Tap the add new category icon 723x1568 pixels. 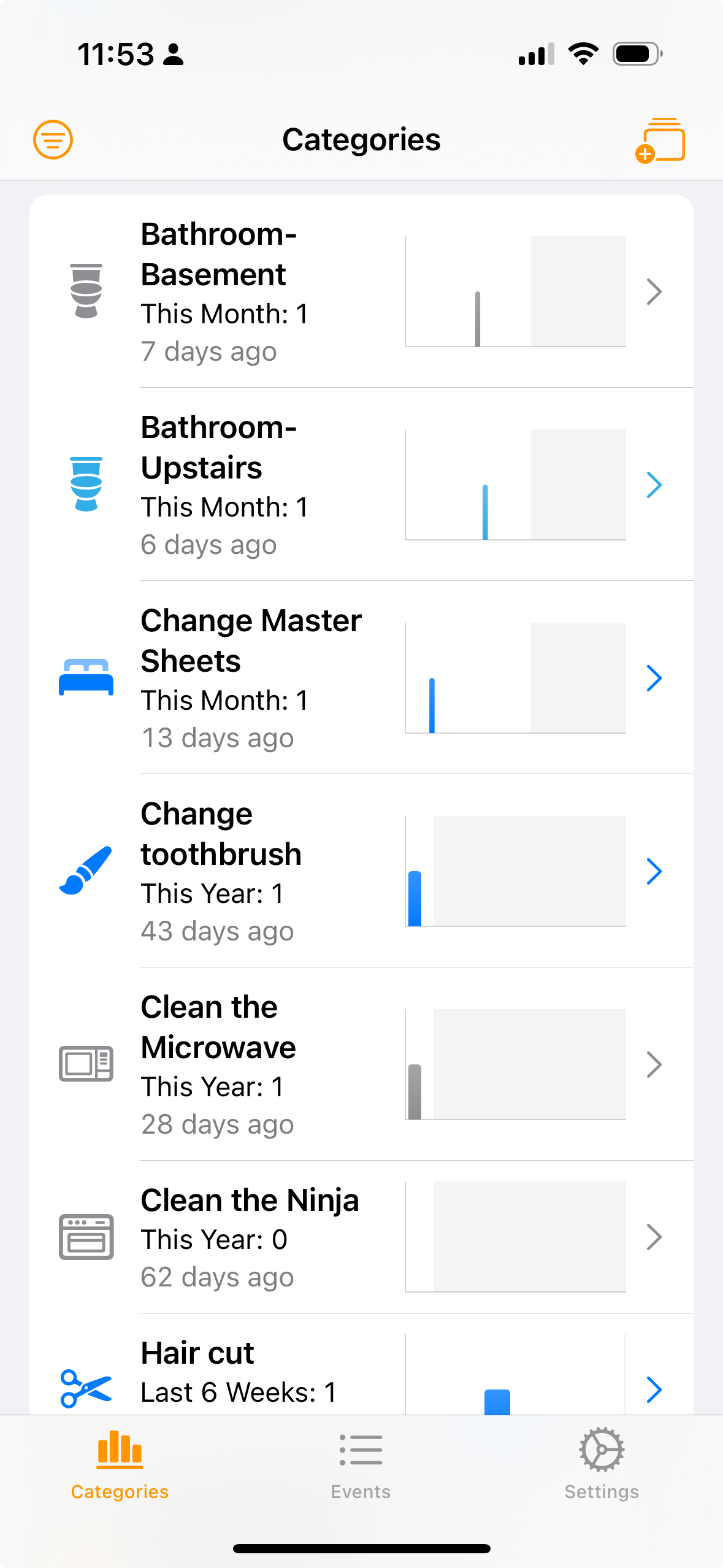tap(660, 140)
